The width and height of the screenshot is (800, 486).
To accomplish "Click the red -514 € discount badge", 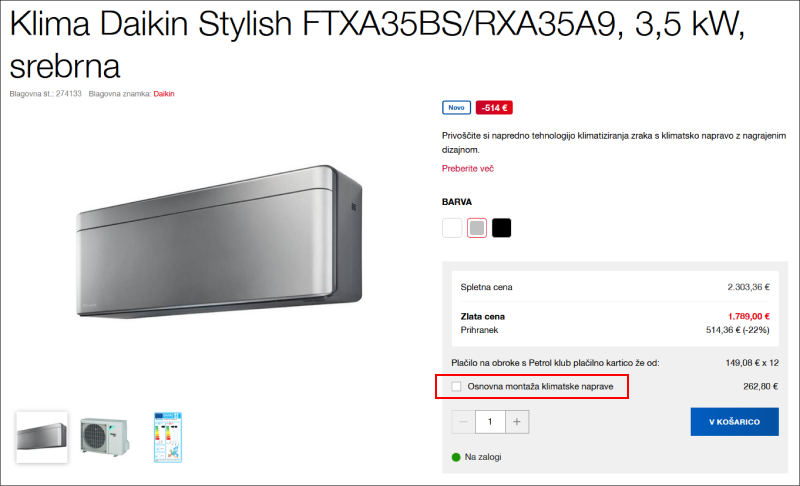I will [494, 108].
